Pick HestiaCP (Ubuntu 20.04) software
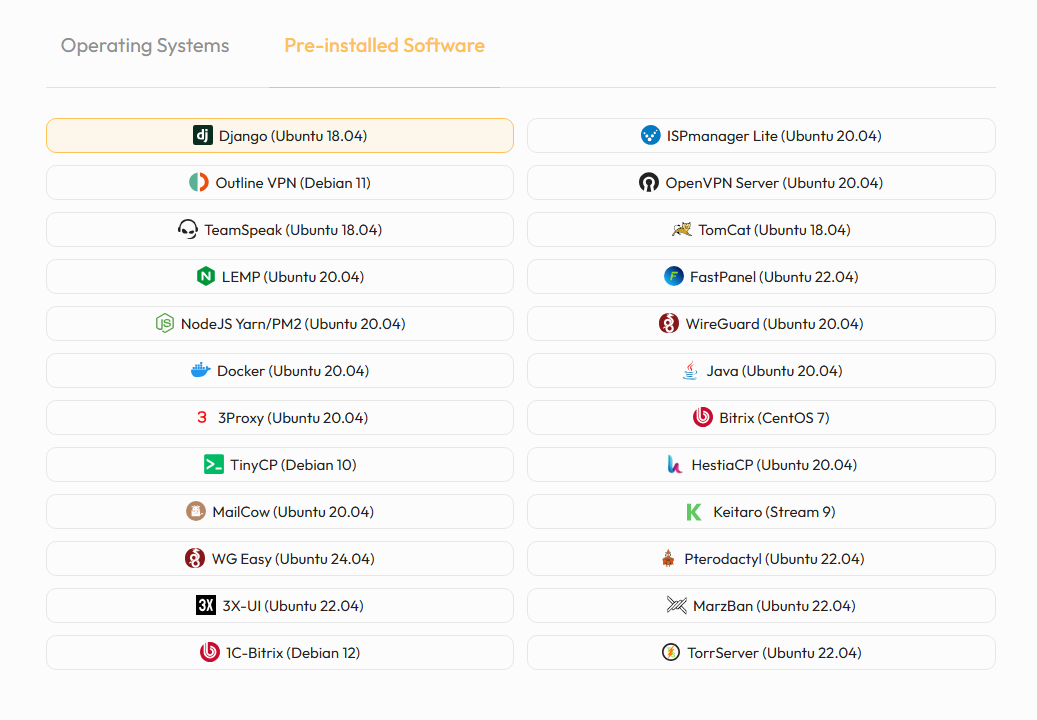This screenshot has height=720, width=1037. 761,465
